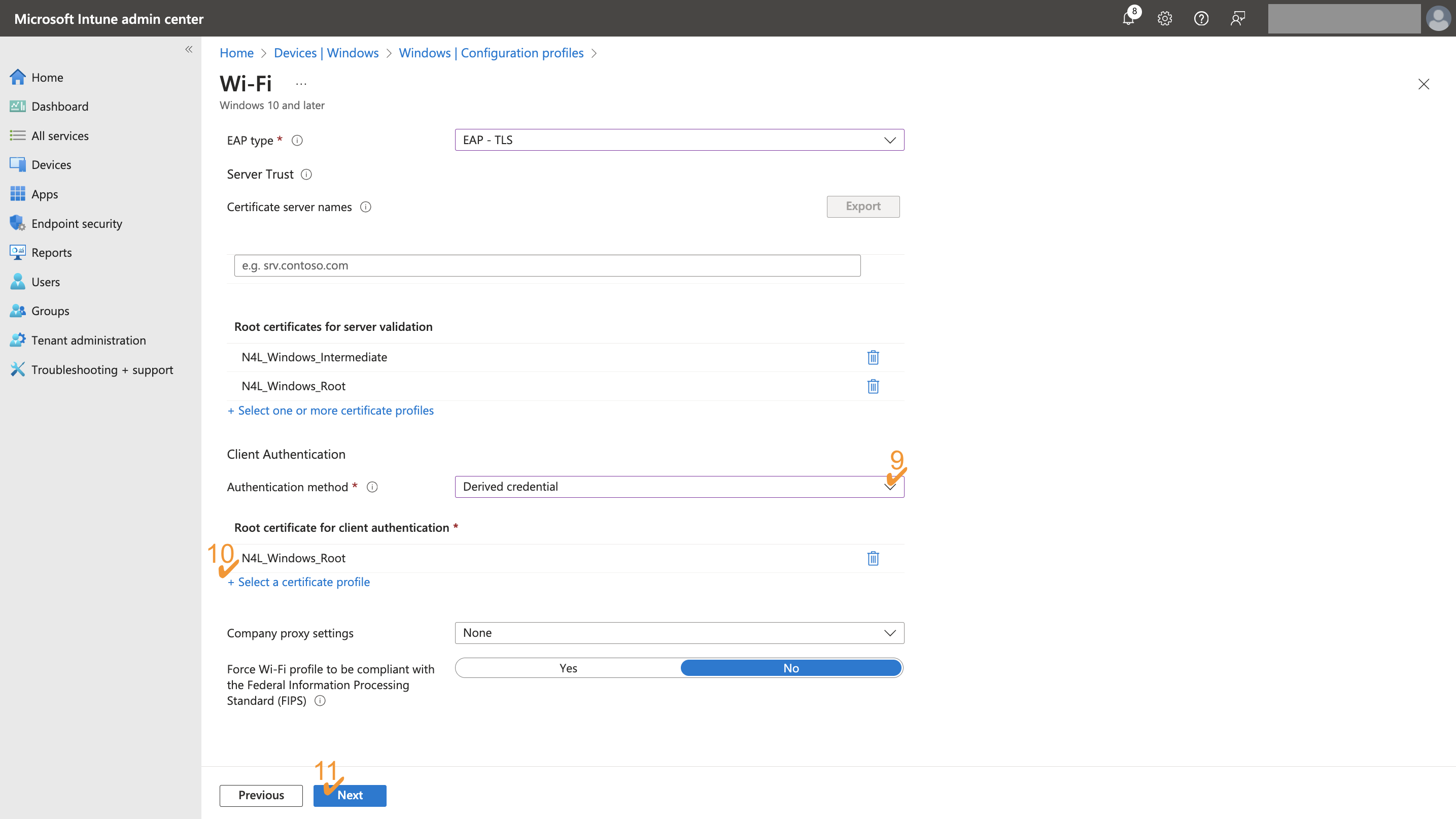Viewport: 1456px width, 819px height.
Task: Click the srv.contoso.com server name field
Action: tap(546, 265)
